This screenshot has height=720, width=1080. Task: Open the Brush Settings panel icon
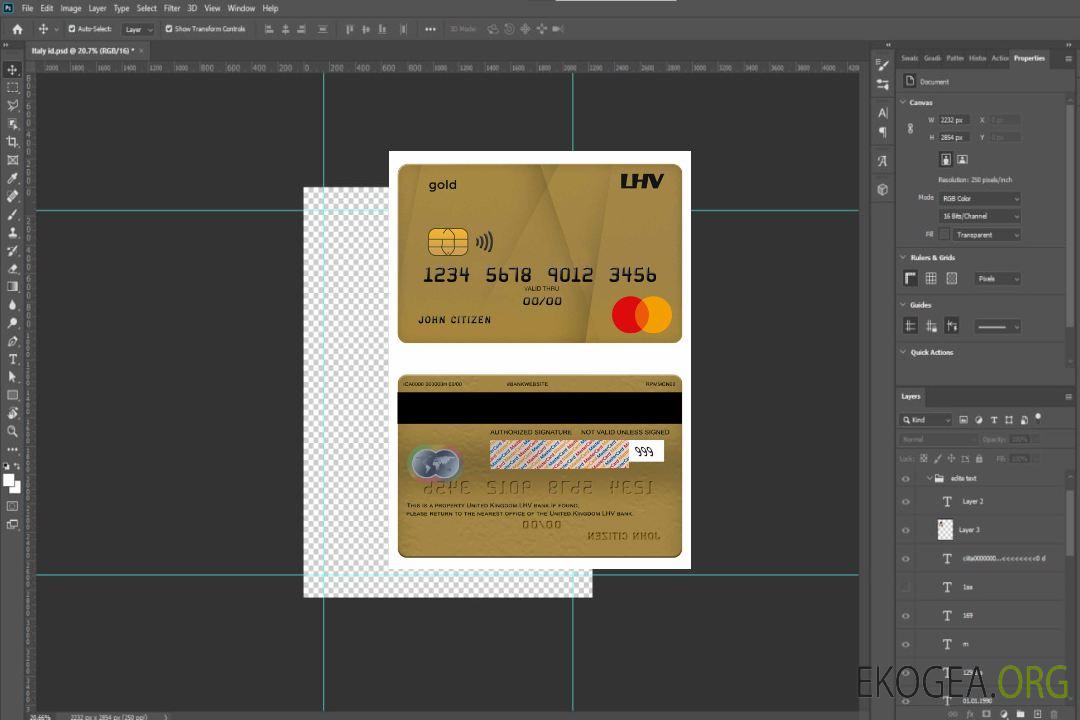(882, 65)
